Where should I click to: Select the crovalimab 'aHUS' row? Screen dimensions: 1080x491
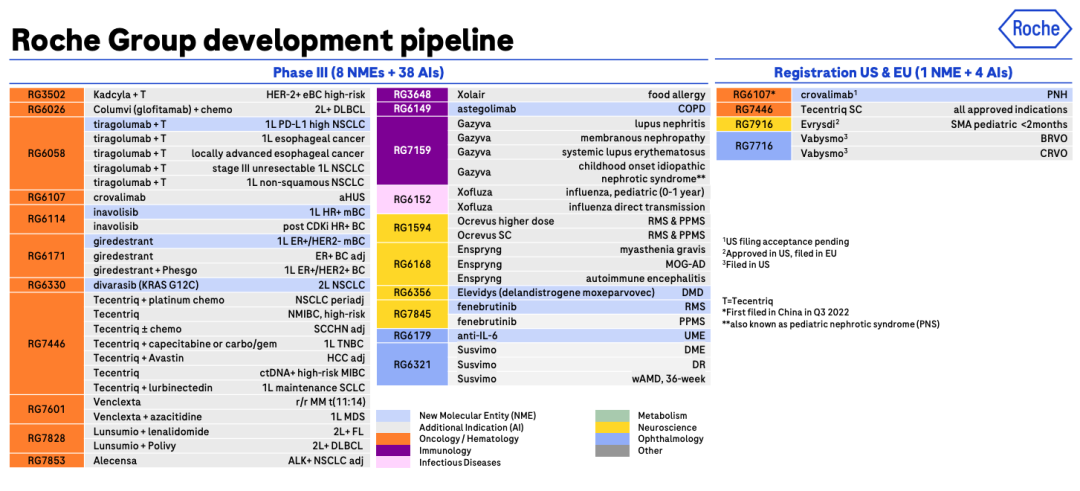(x=229, y=197)
